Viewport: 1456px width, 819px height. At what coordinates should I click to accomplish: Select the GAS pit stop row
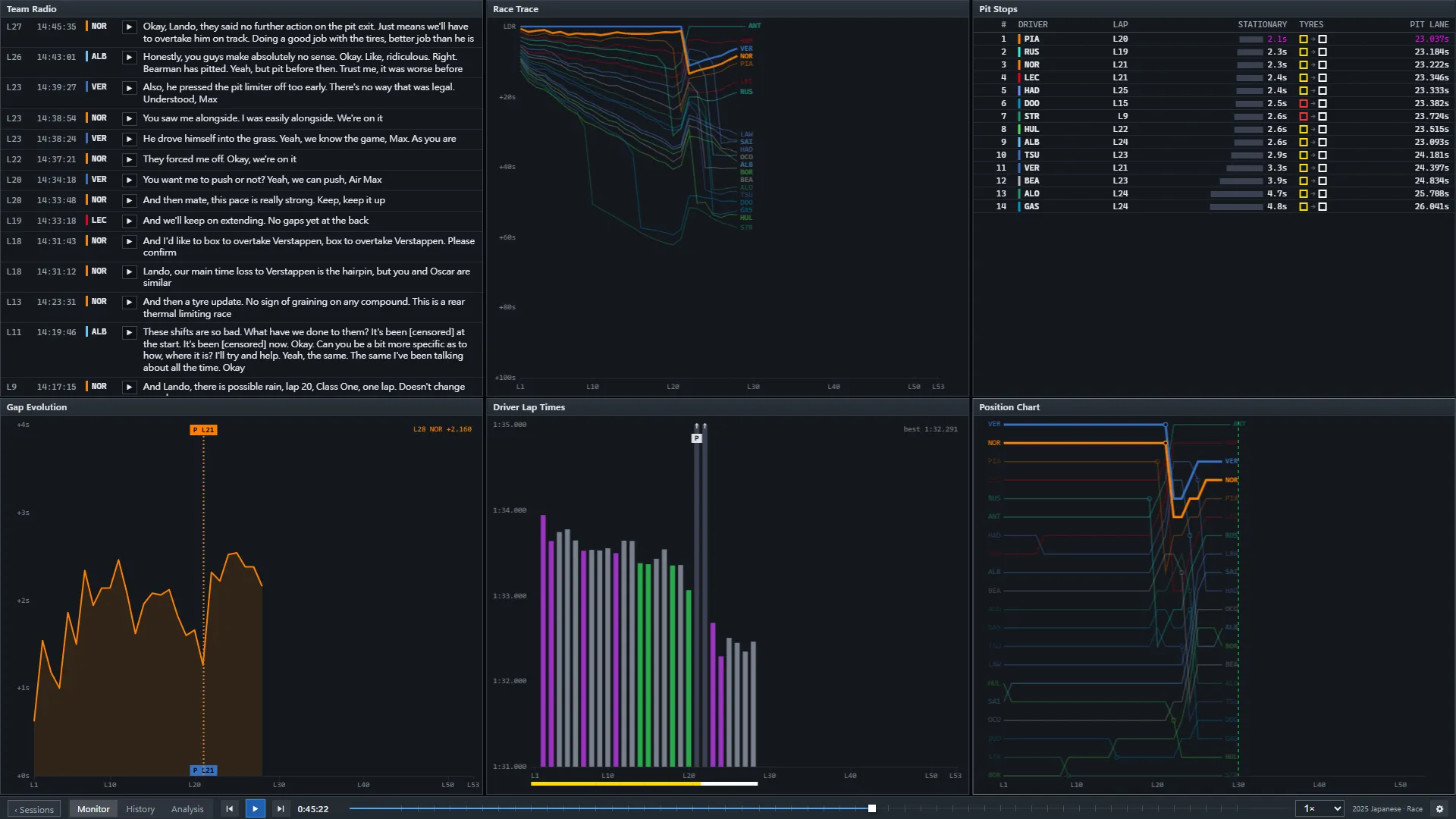(x=1213, y=207)
